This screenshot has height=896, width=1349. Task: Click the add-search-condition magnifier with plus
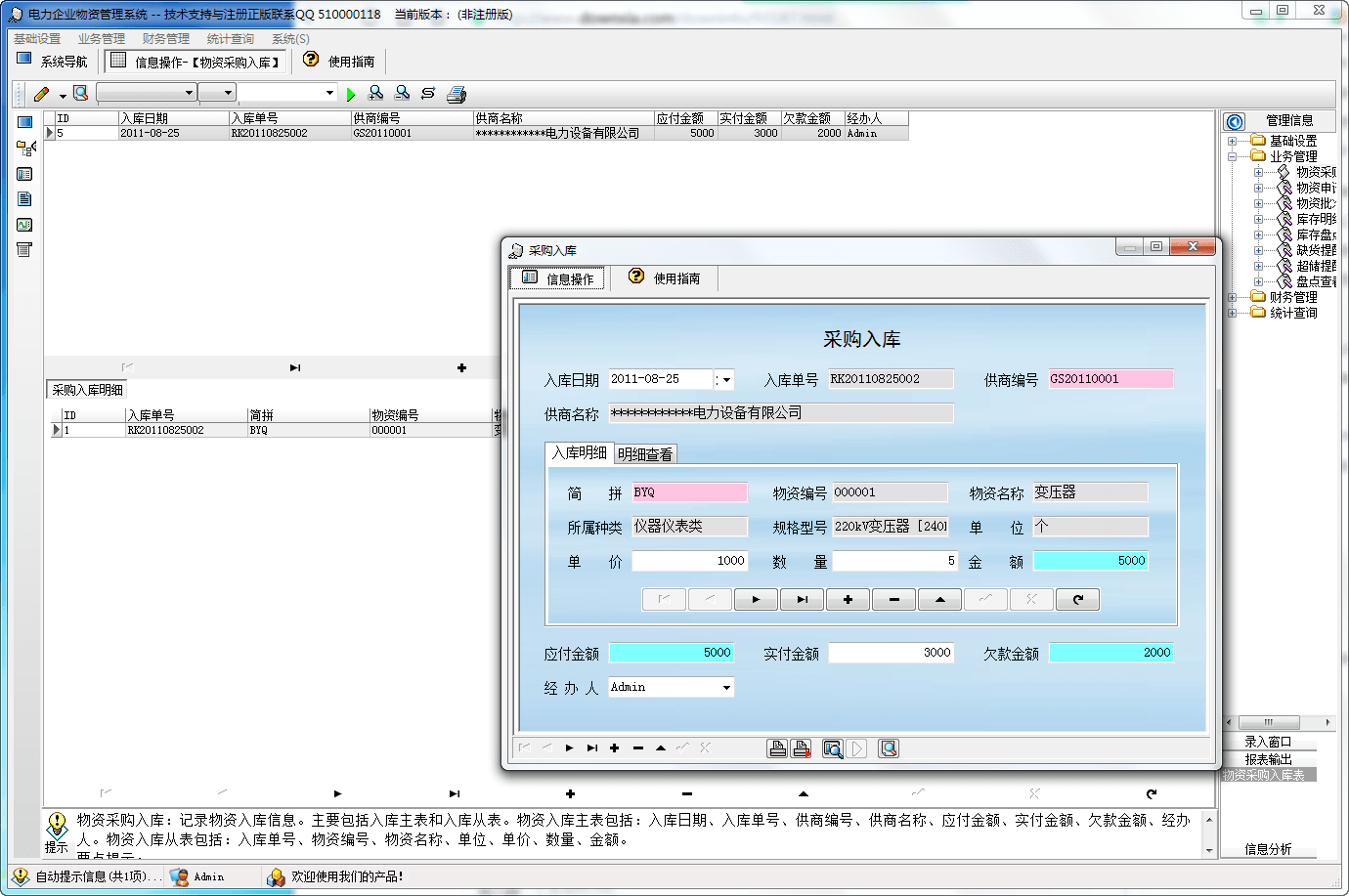[x=375, y=93]
